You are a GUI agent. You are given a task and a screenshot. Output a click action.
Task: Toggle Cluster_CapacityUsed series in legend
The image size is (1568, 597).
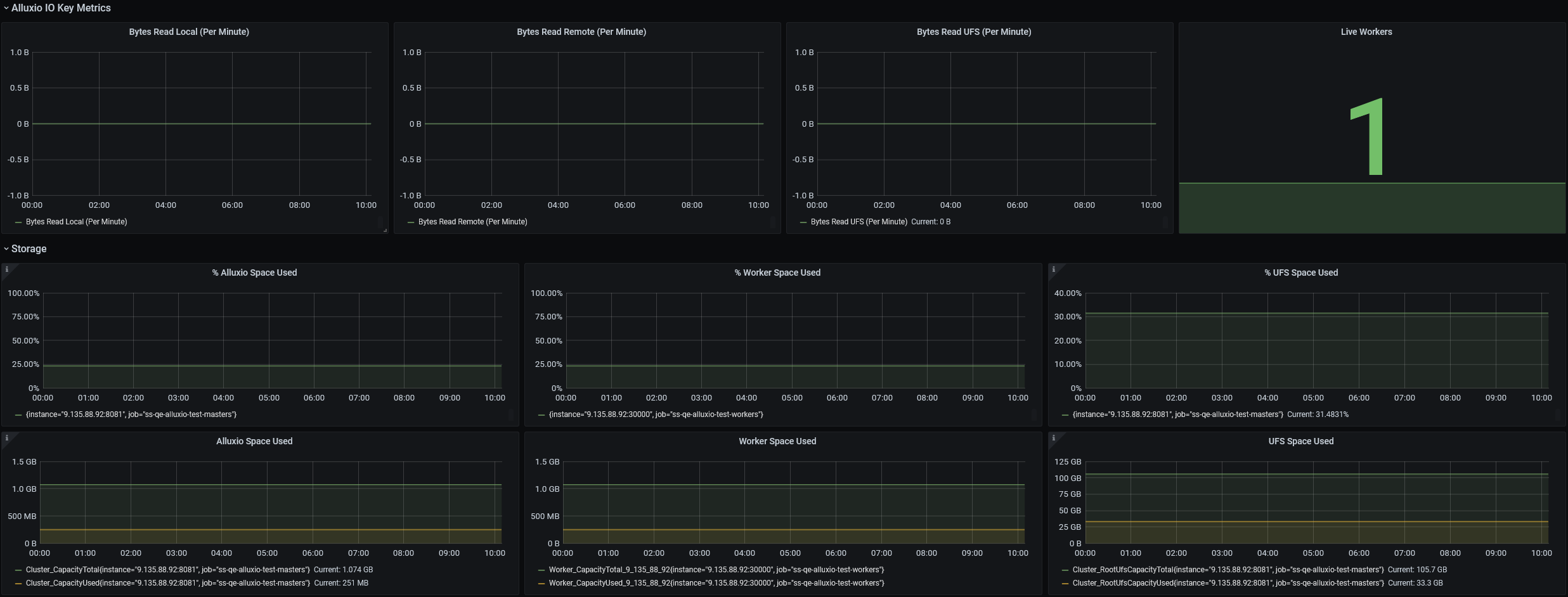pos(167,583)
